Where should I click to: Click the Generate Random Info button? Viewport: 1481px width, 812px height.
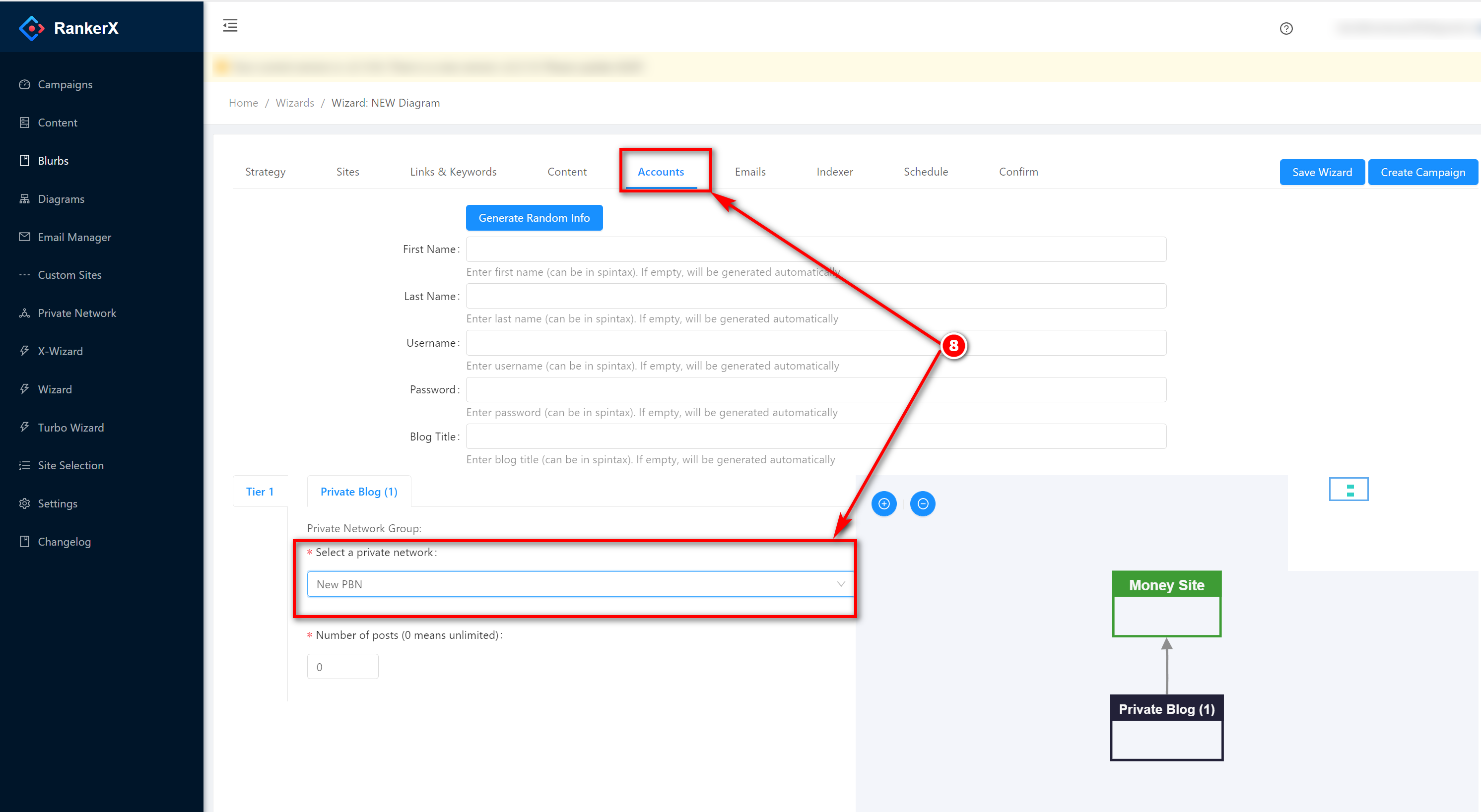click(x=534, y=218)
